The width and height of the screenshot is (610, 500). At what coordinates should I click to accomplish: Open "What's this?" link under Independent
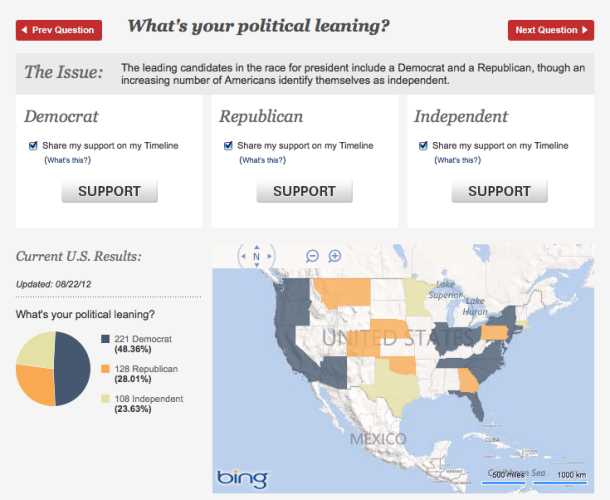[458, 160]
